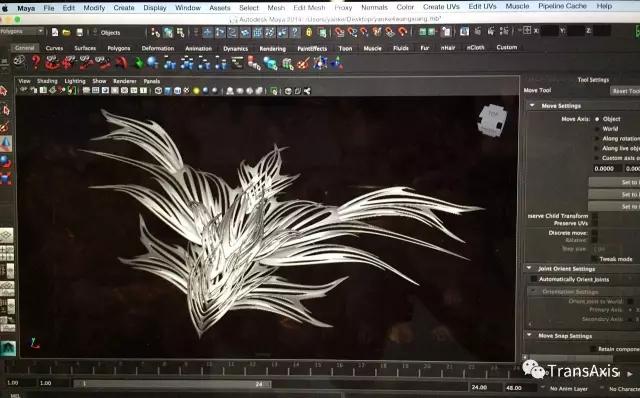Toggle Discrete move checkbox

tap(595, 233)
